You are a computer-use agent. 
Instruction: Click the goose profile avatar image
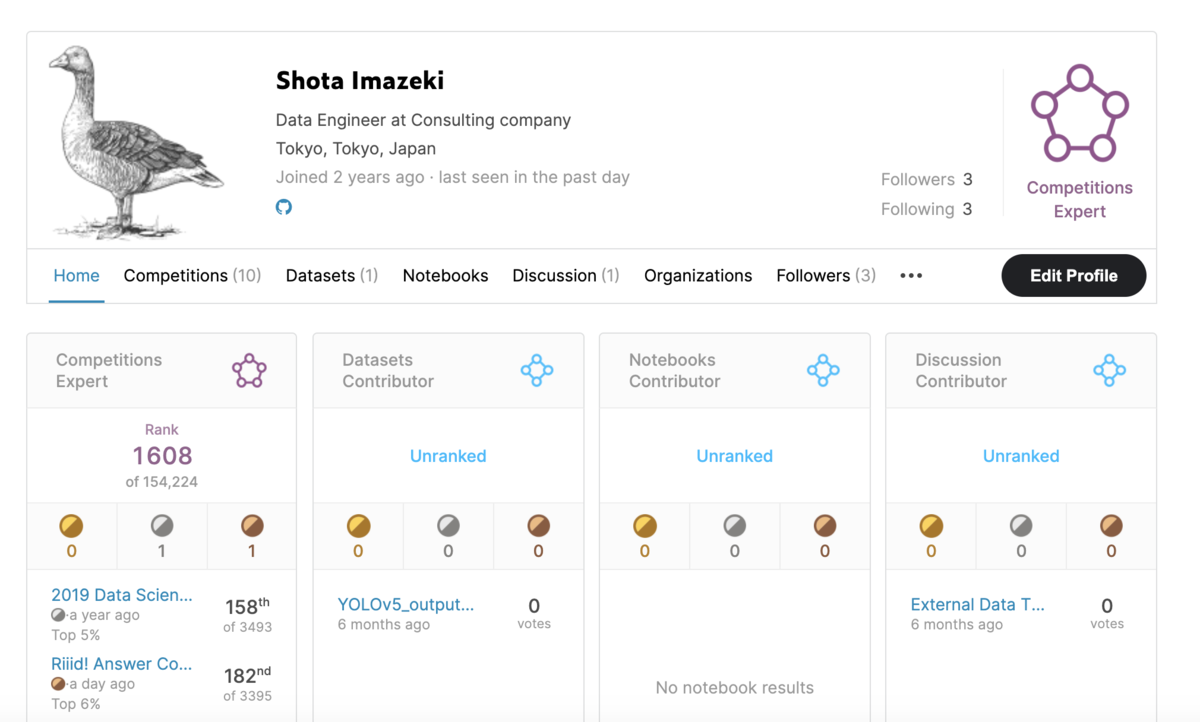pos(135,141)
